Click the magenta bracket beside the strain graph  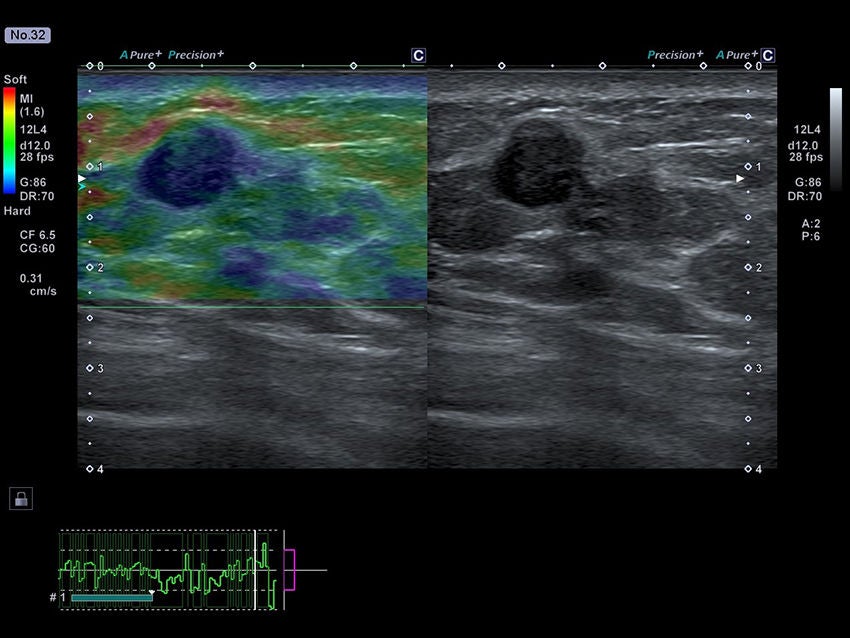[290, 570]
